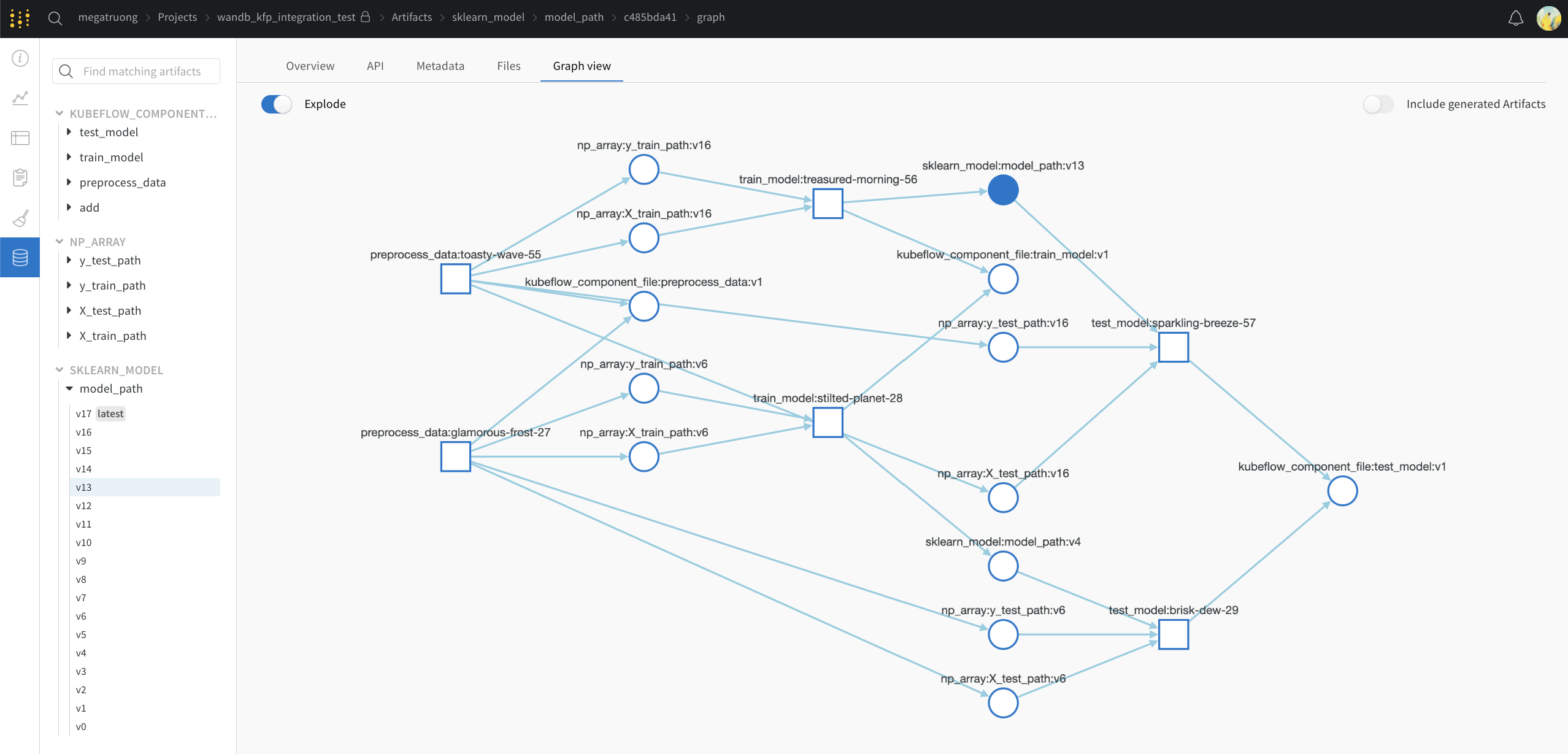This screenshot has height=754, width=1568.
Task: Collapse the NP_ARRAY section
Action: pos(58,241)
